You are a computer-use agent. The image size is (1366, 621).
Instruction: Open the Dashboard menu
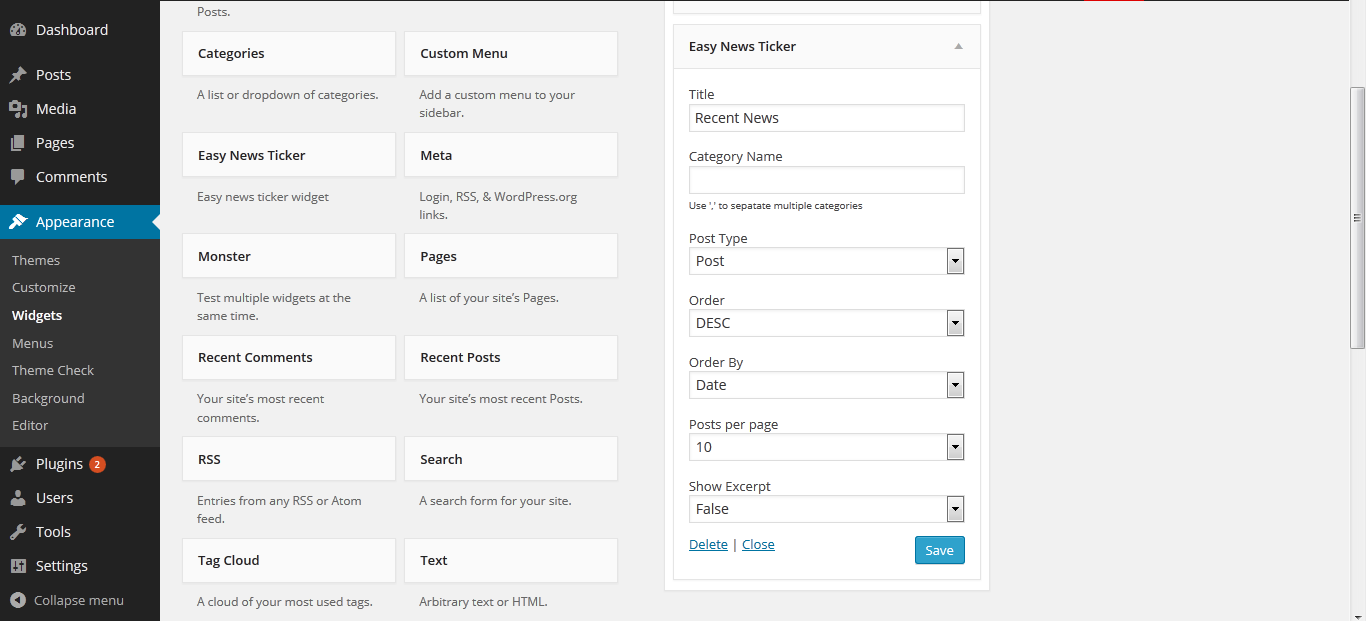tap(80, 30)
